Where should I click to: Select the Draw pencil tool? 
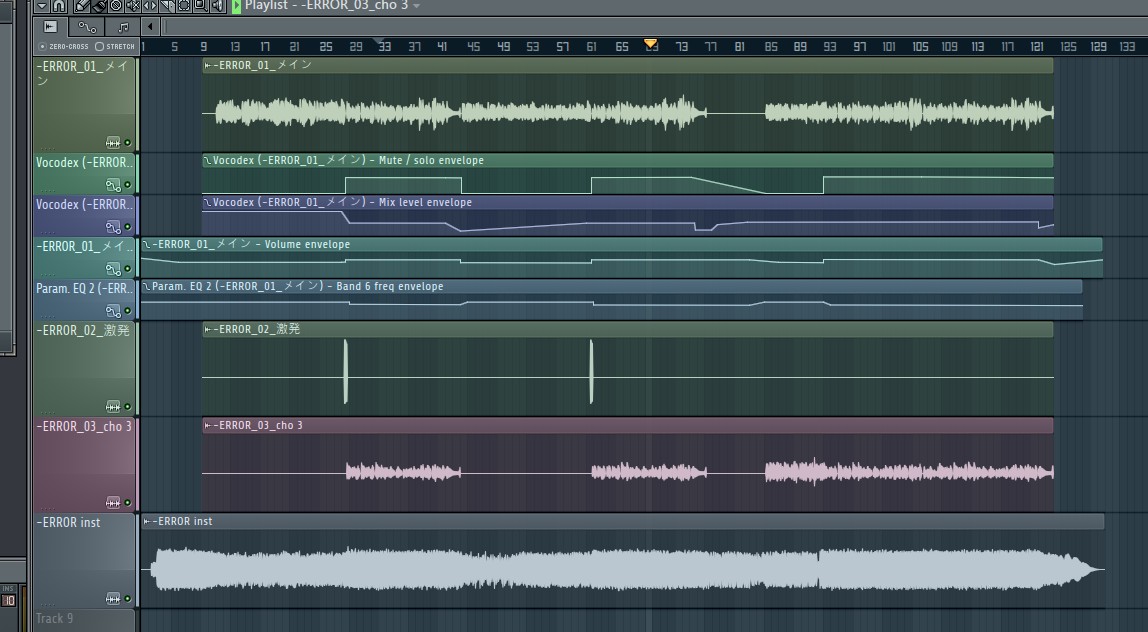[x=82, y=6]
